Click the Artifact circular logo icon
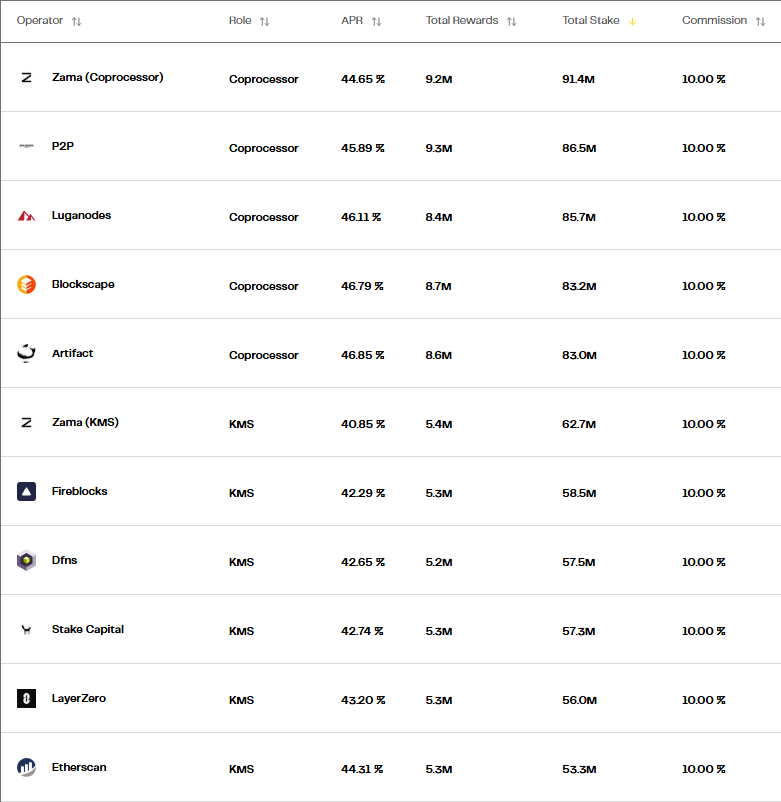Viewport: 781px width, 802px height. point(26,353)
